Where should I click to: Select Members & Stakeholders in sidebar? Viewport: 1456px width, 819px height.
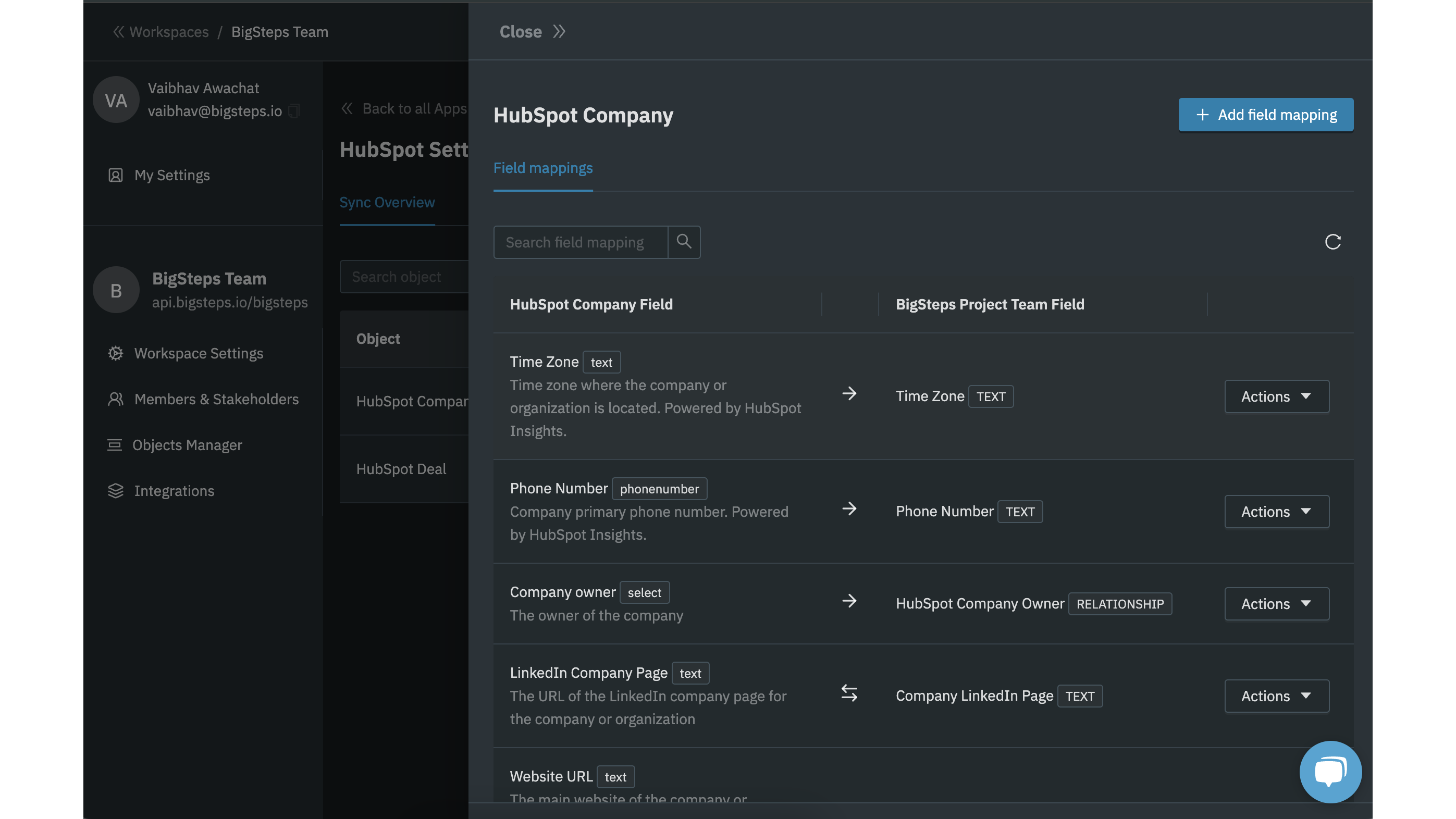216,399
